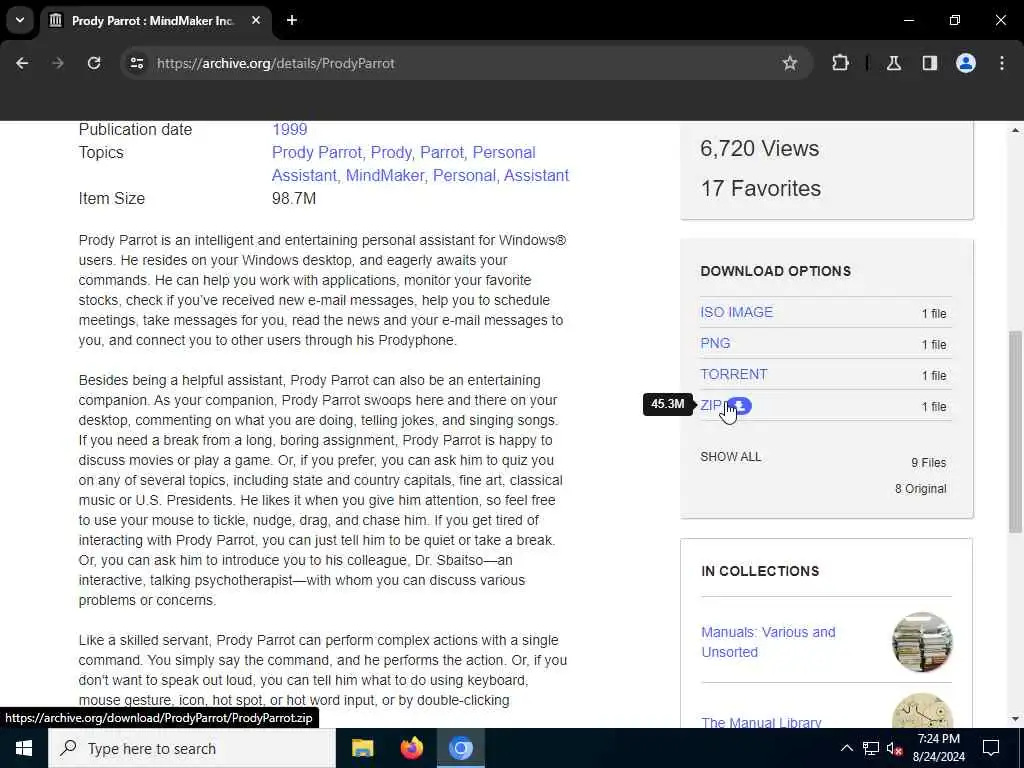Open the network status tray icon

871,748
